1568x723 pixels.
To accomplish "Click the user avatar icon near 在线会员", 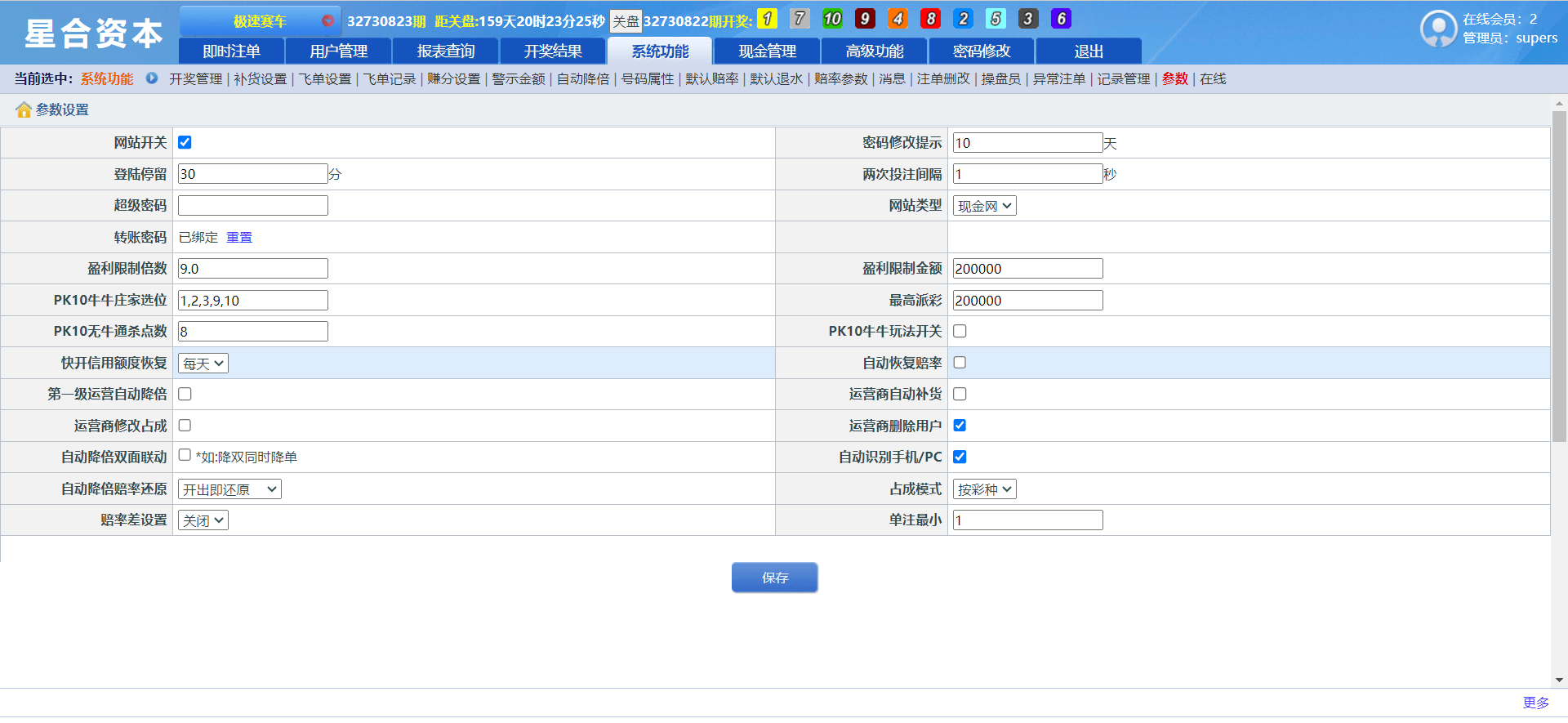I will (1438, 29).
